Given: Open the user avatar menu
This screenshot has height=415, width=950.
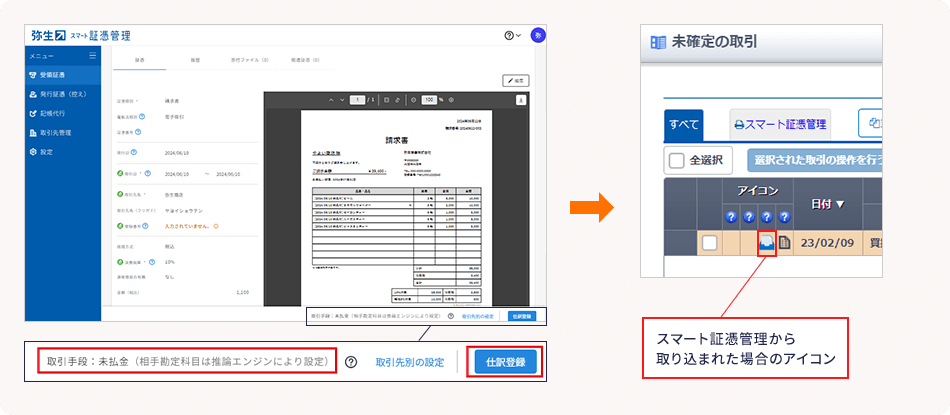Looking at the screenshot, I should [x=538, y=36].
